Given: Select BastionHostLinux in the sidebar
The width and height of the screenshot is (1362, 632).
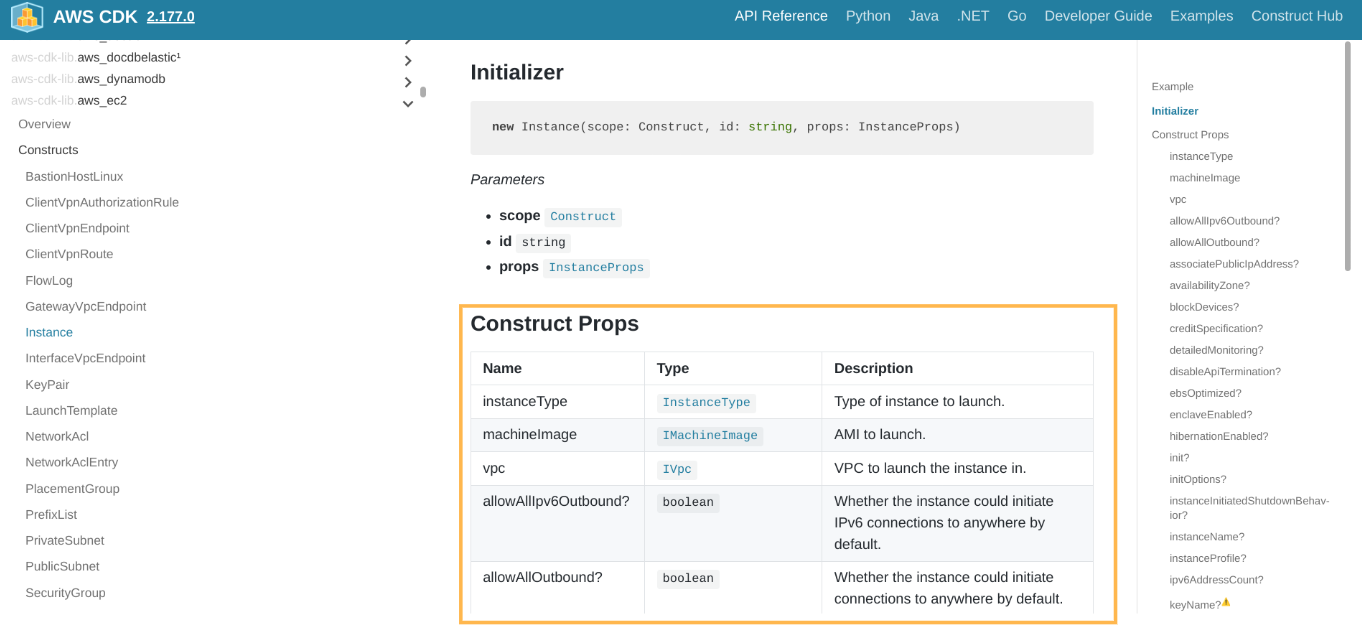Looking at the screenshot, I should point(74,177).
